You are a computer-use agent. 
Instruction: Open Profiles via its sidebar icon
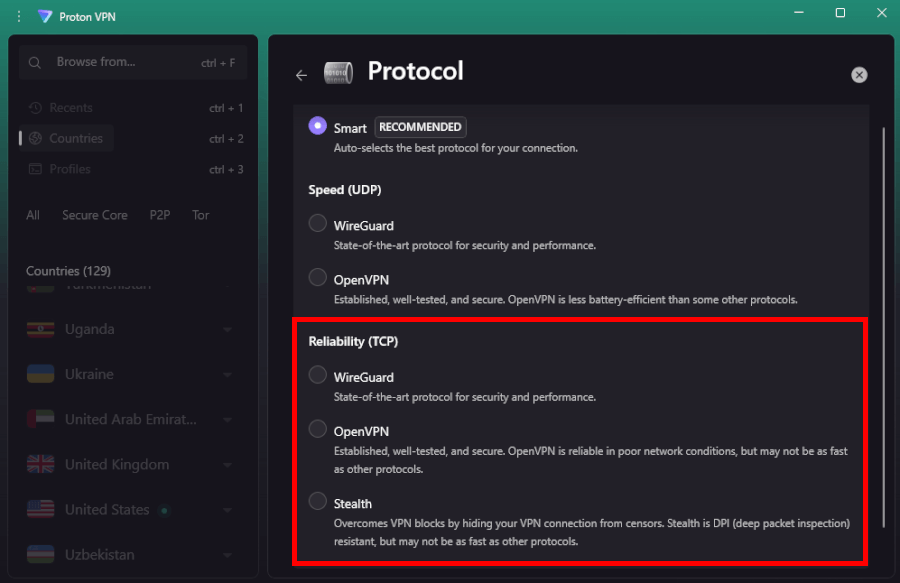35,169
